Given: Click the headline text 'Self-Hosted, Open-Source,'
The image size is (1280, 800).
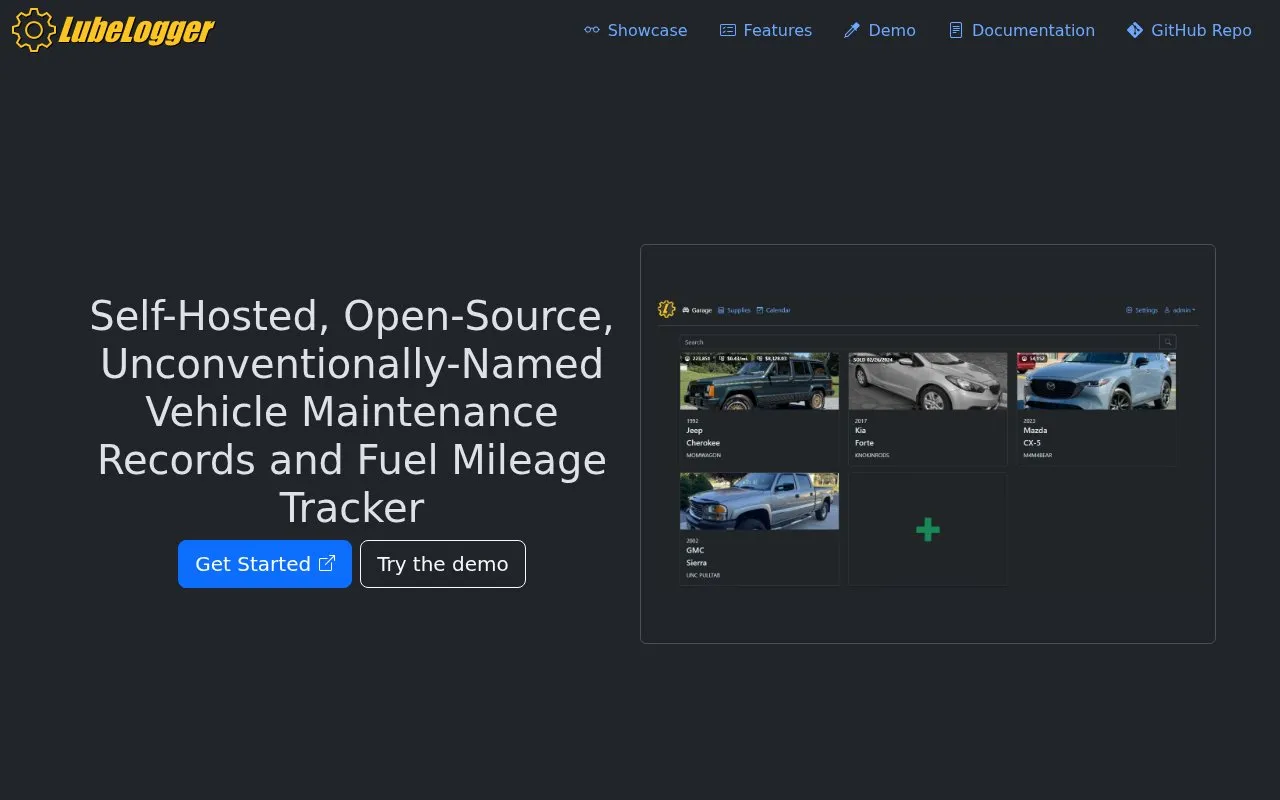Looking at the screenshot, I should (352, 316).
